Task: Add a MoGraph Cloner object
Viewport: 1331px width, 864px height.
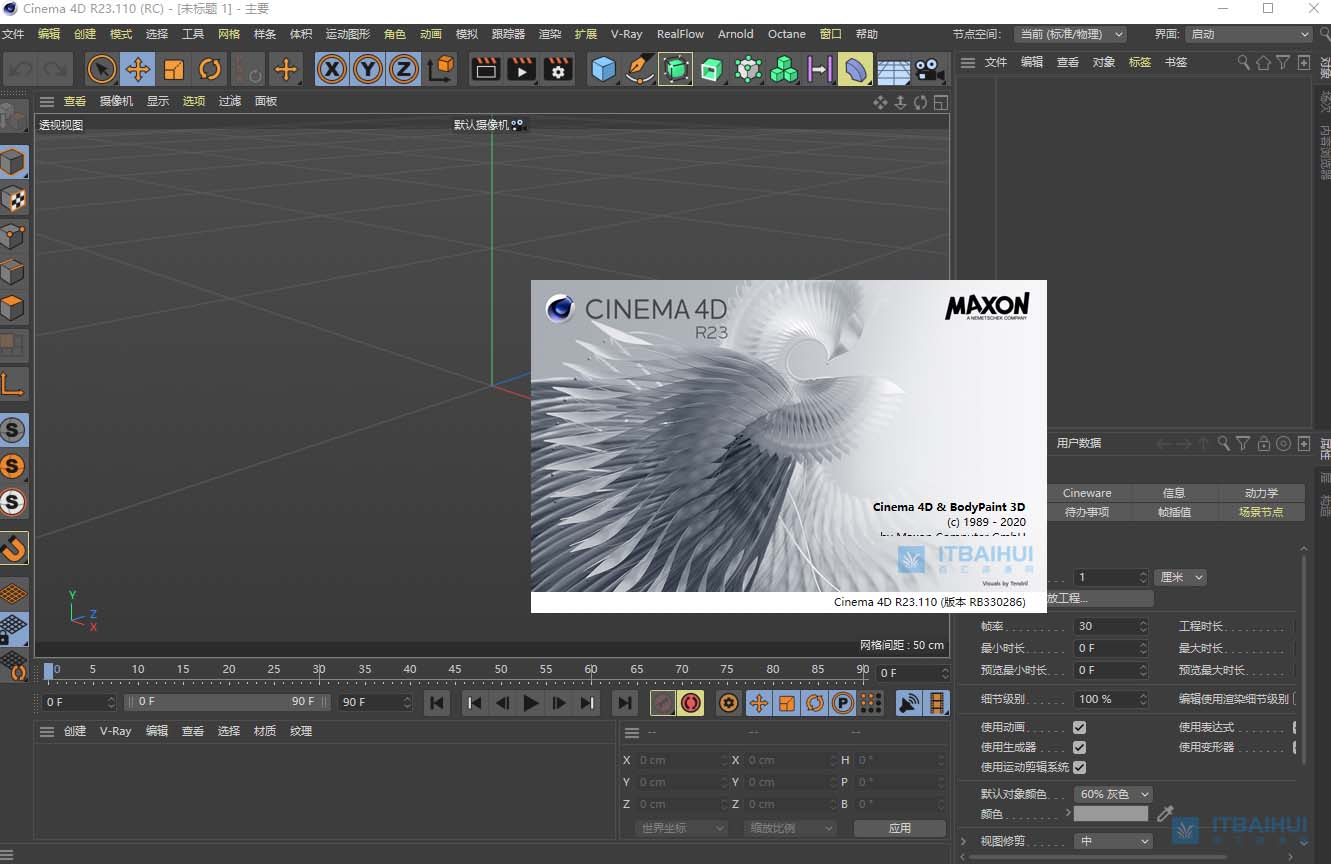Action: pyautogui.click(x=748, y=70)
